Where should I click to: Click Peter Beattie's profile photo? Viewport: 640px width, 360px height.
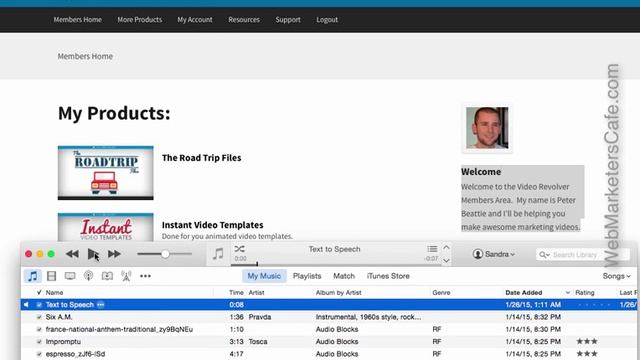pyautogui.click(x=487, y=128)
